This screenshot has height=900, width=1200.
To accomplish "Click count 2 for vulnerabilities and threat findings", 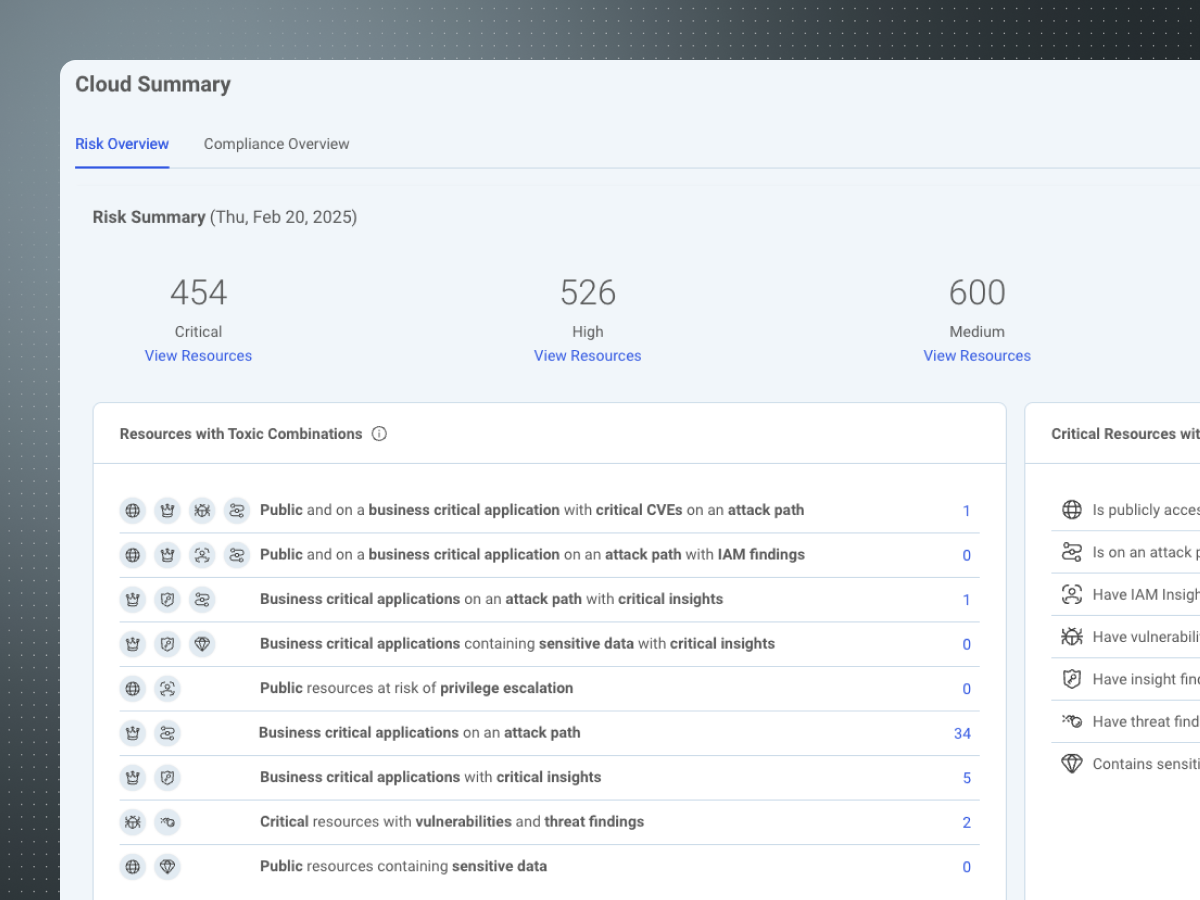I will 966,823.
